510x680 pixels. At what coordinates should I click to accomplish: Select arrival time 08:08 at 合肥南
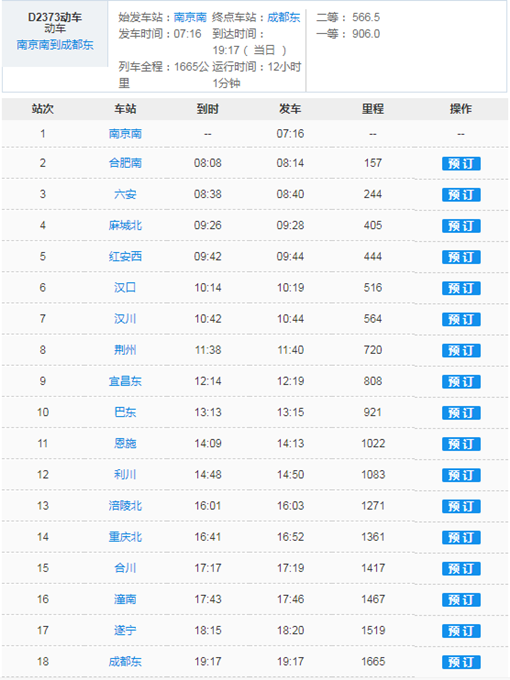208,163
